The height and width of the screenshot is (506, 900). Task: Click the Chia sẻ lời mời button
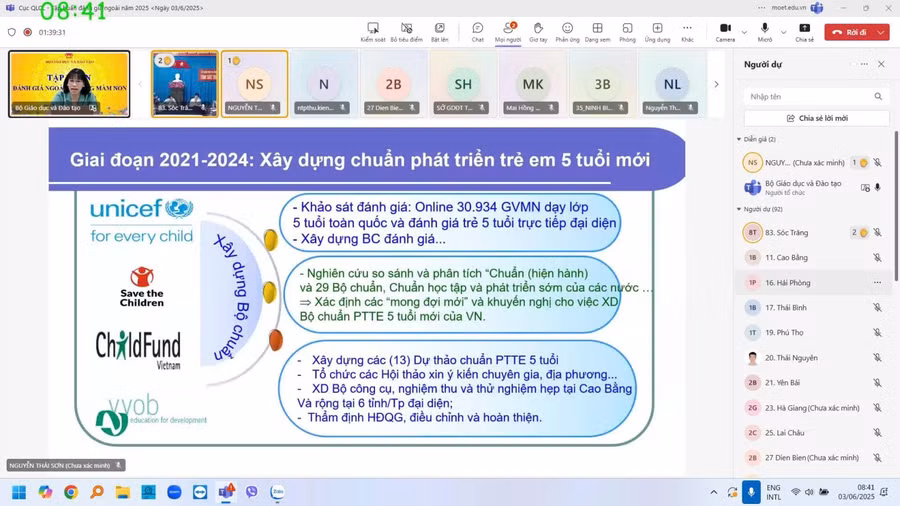tap(816, 118)
